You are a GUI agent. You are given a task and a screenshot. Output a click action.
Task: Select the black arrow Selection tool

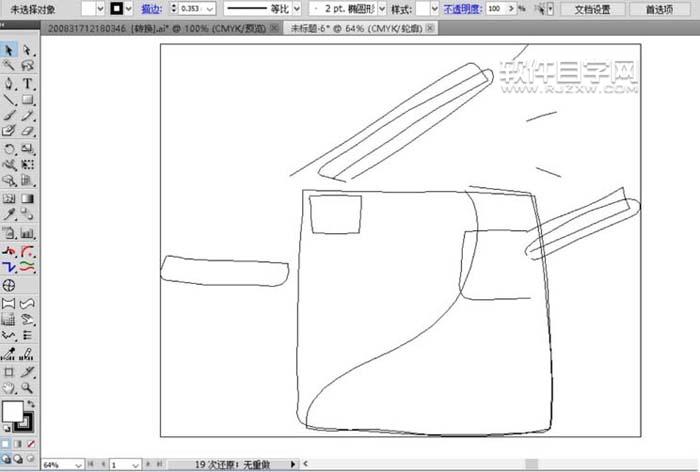click(x=9, y=49)
